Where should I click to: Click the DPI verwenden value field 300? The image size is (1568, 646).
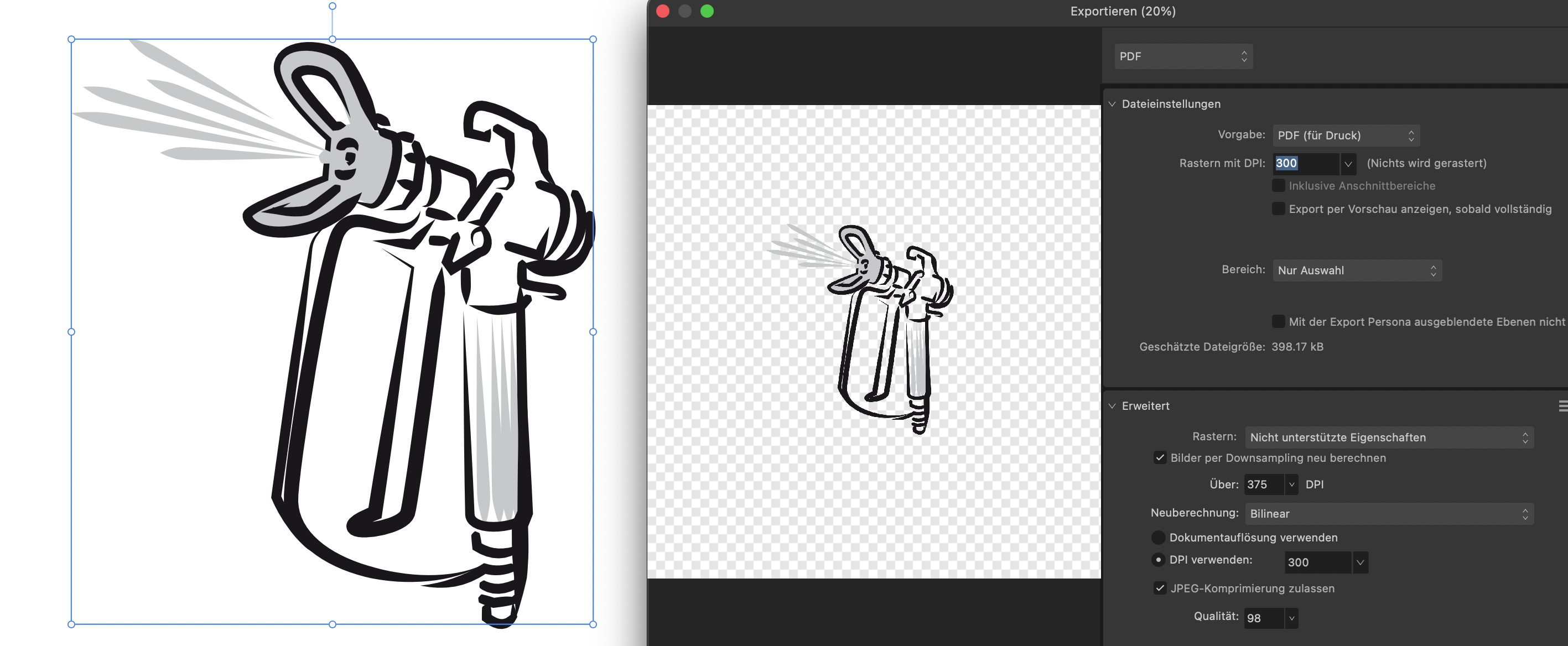pos(1317,562)
